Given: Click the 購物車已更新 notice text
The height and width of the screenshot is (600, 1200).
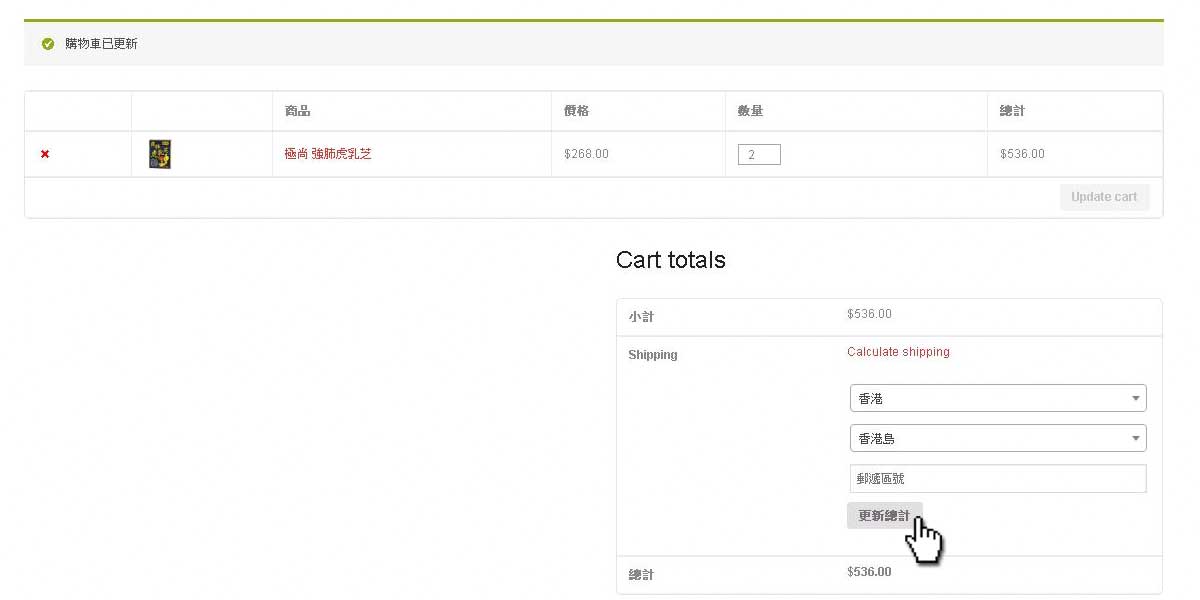Looking at the screenshot, I should (x=101, y=44).
